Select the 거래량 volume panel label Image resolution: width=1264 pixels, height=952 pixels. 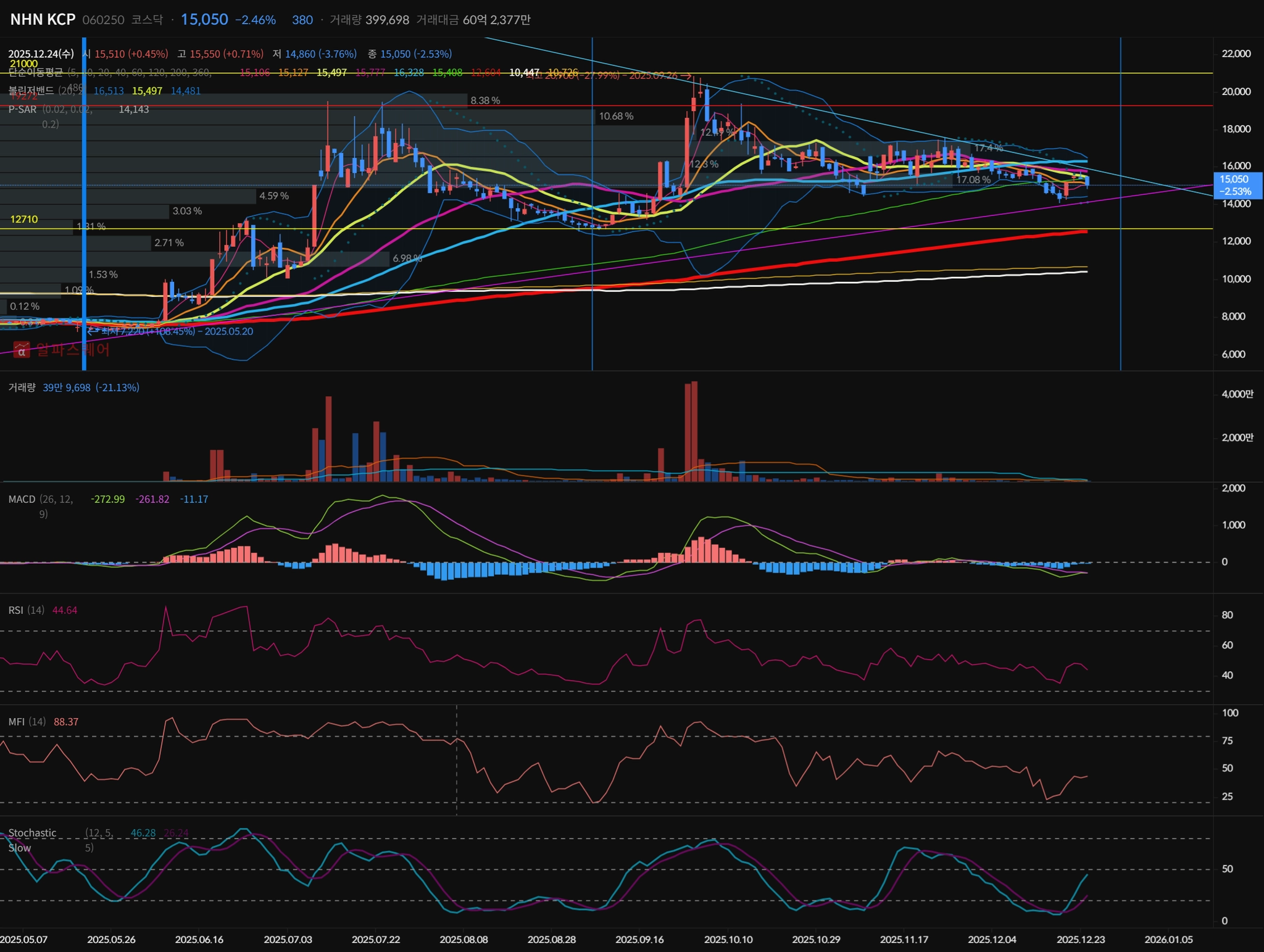coord(22,387)
